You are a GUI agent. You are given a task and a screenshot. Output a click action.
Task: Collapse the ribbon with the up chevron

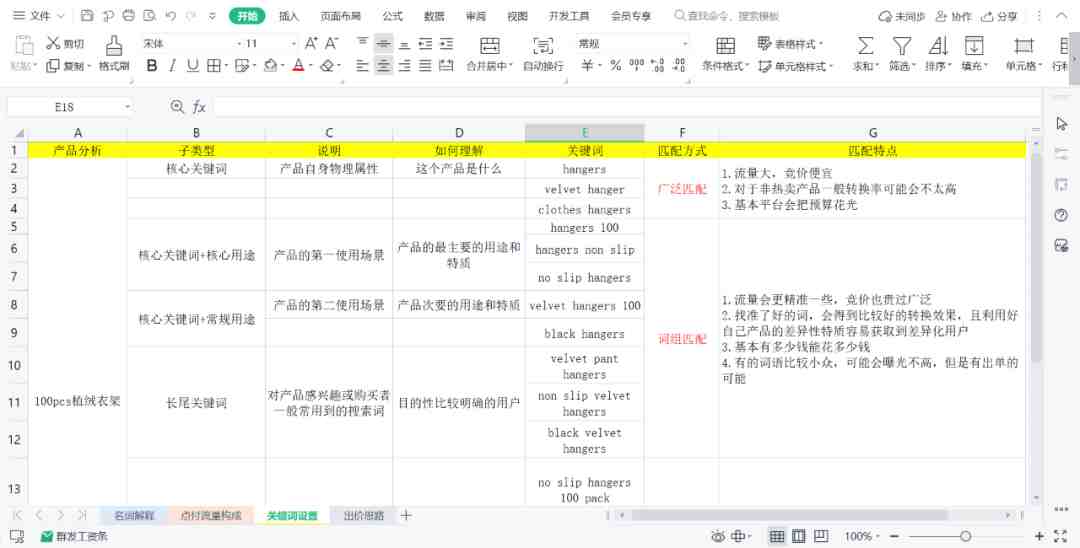click(x=1061, y=15)
